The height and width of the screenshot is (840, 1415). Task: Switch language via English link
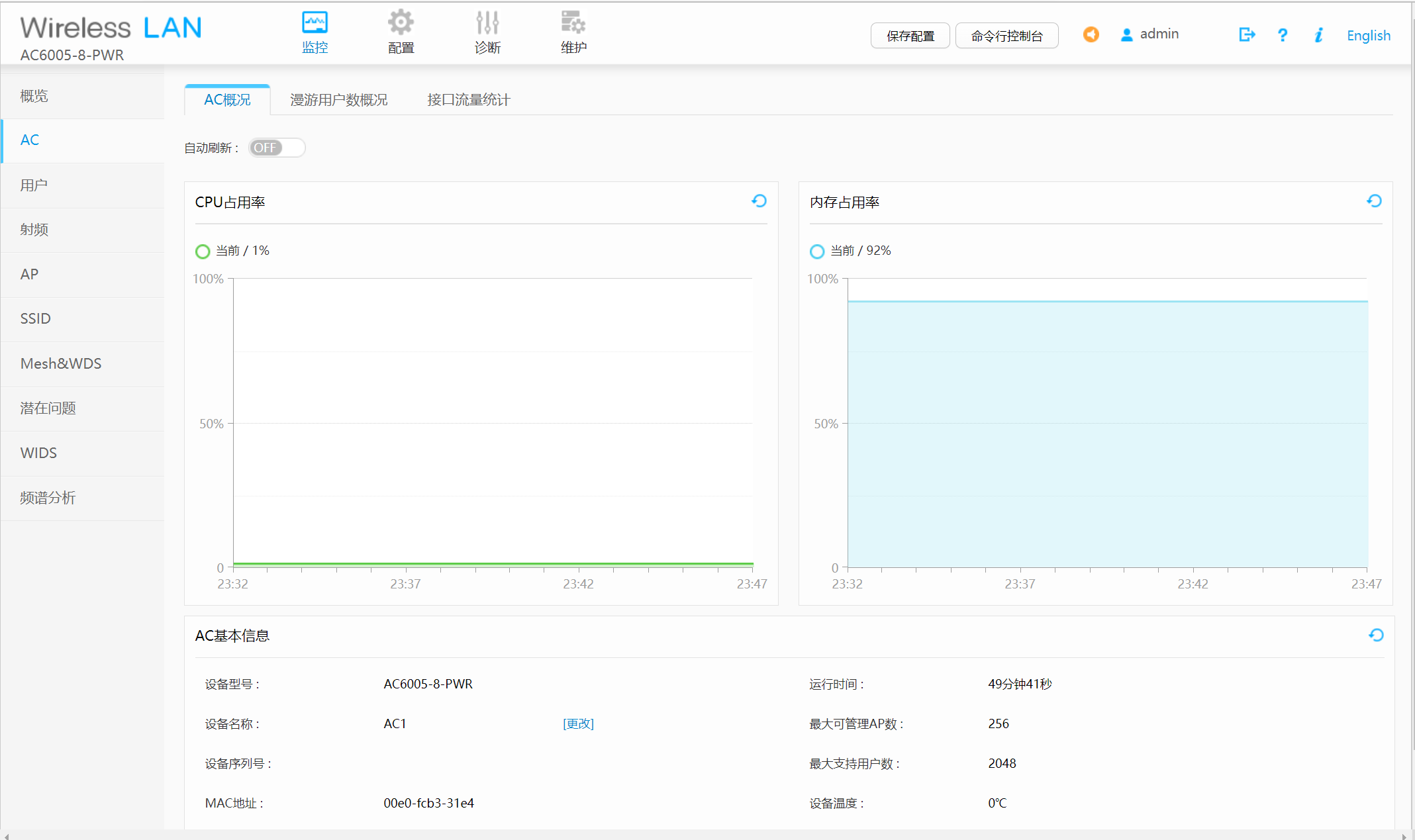[1369, 36]
